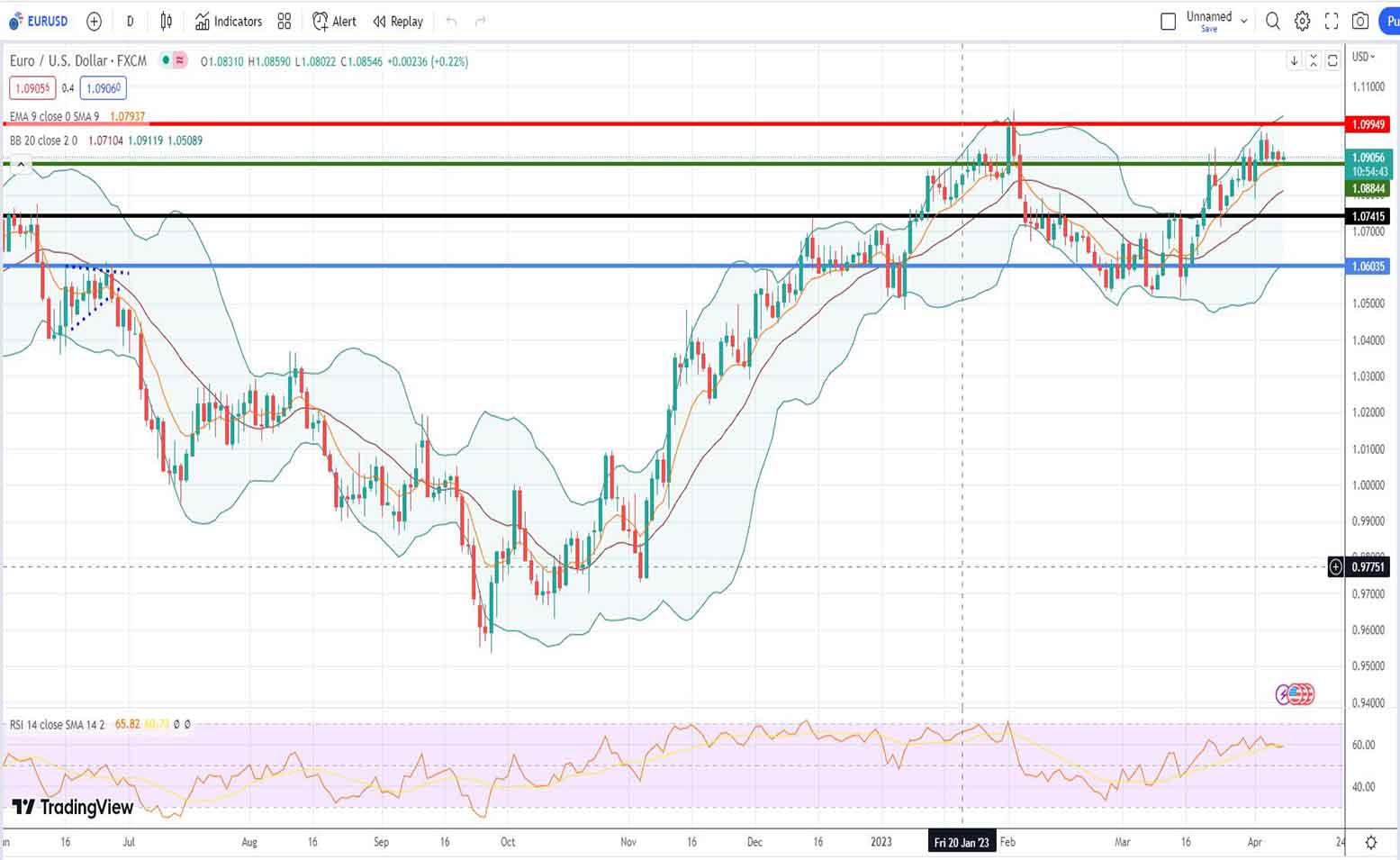Click the add symbol plus icon
This screenshot has width=1400, height=860.
point(94,21)
